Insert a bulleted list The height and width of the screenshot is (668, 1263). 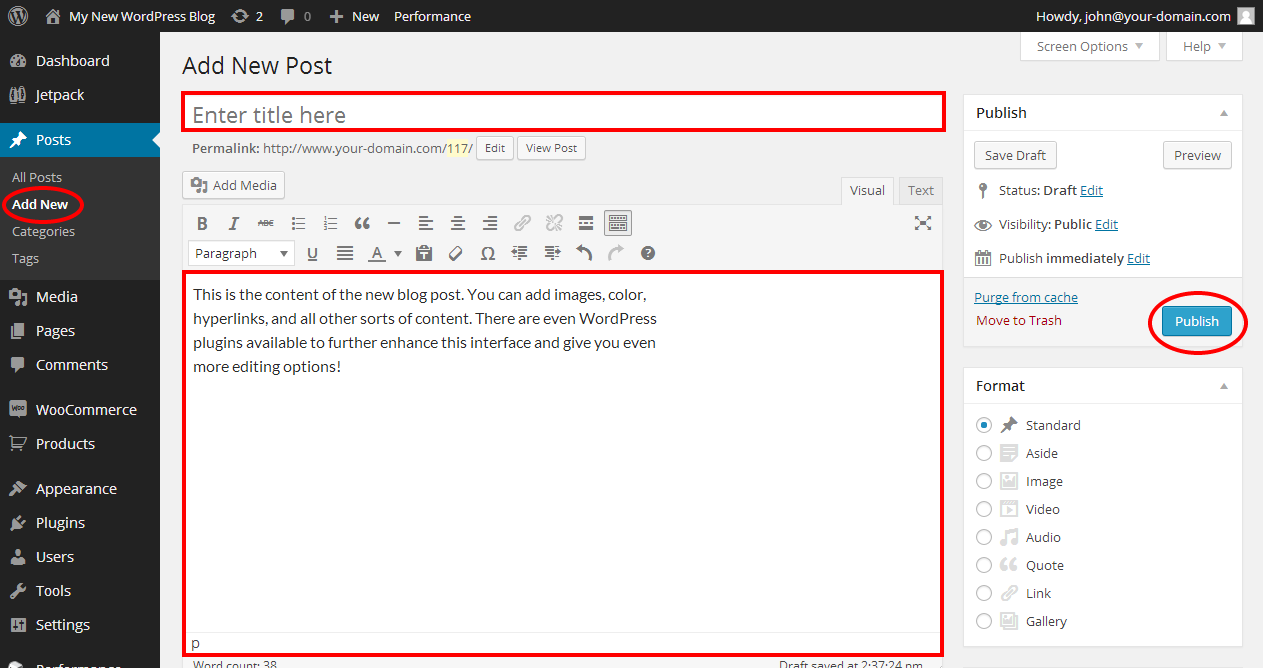pos(298,222)
